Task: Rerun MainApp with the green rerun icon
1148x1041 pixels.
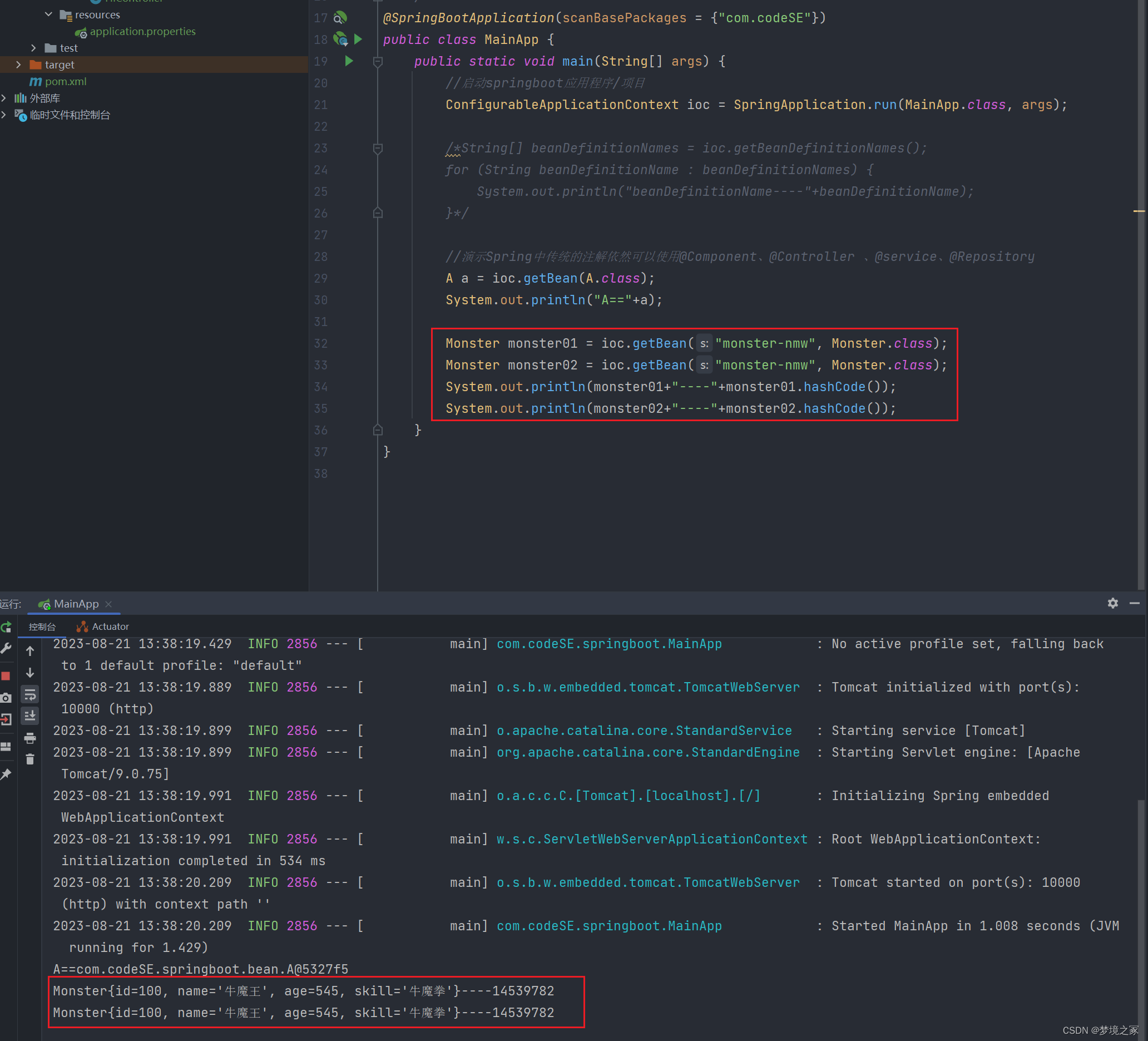Action: [6, 628]
